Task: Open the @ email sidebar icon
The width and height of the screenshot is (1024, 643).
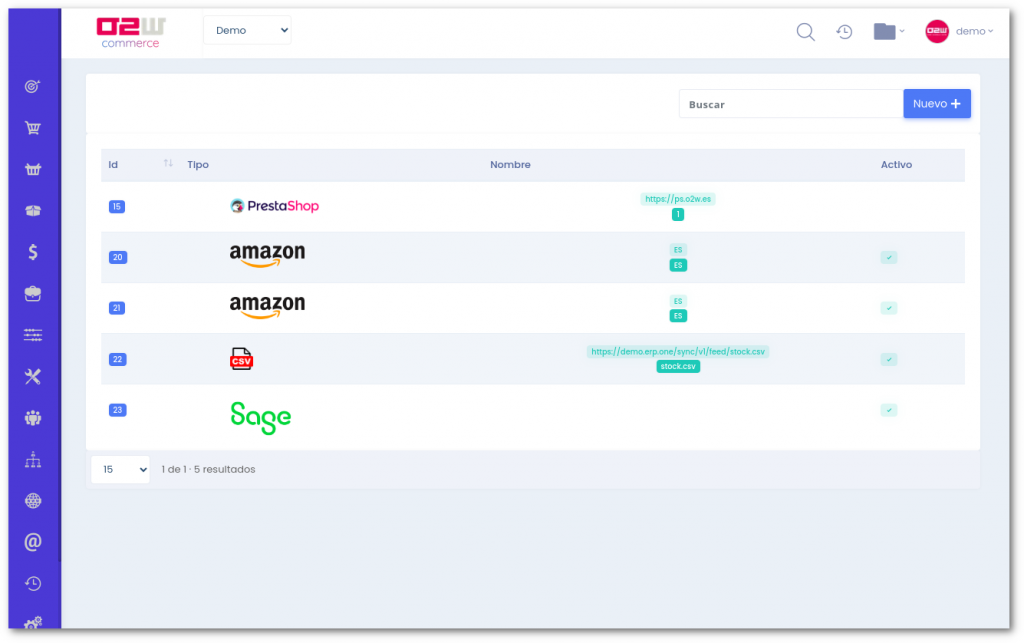Action: [33, 542]
